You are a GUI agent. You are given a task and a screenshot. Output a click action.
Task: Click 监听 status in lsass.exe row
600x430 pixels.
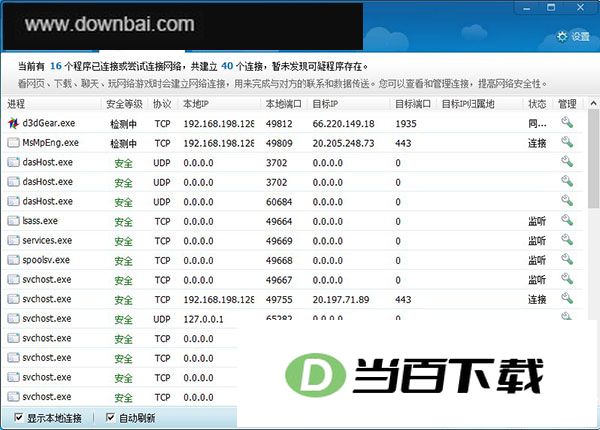pyautogui.click(x=537, y=221)
